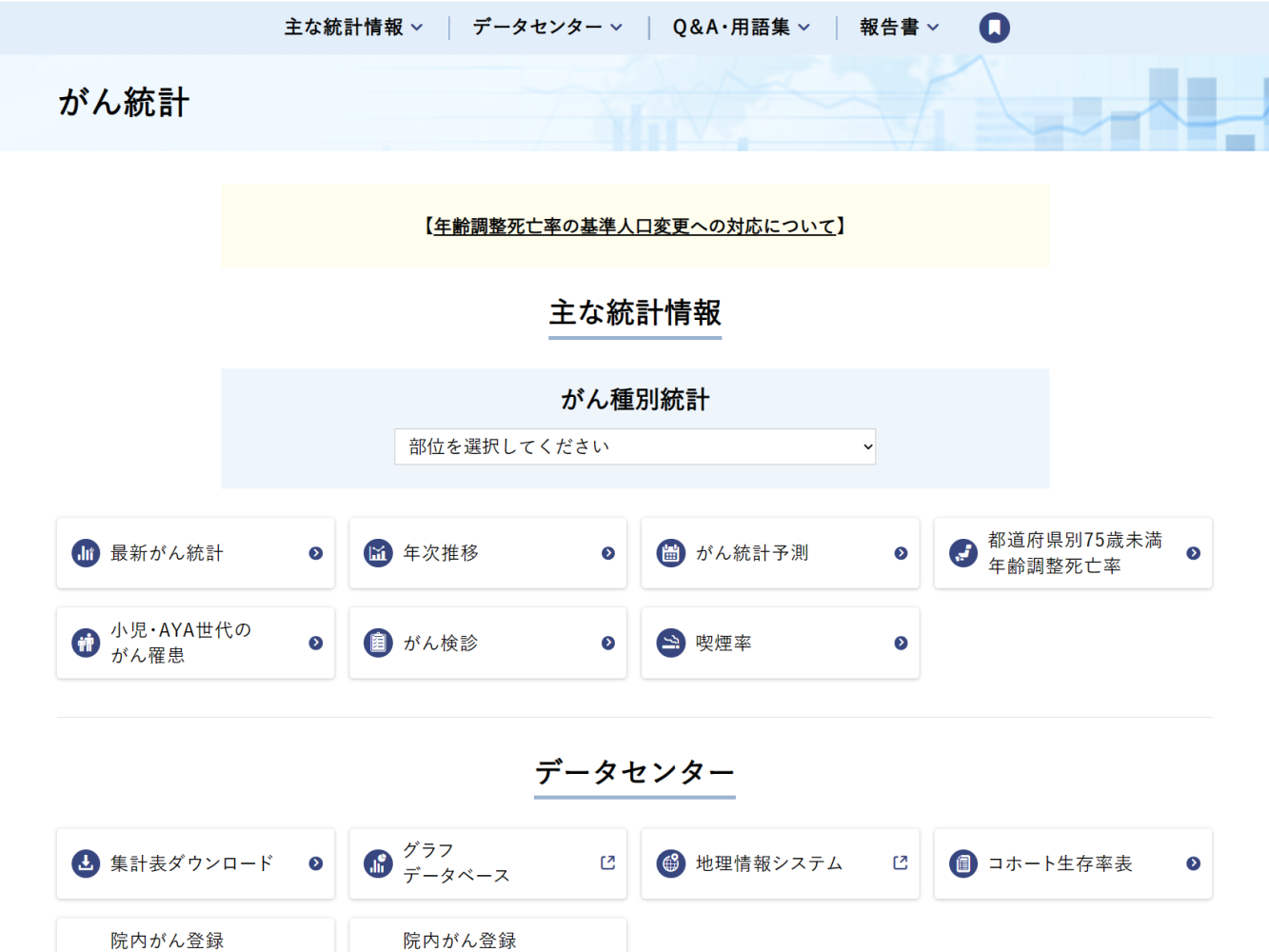1269x952 pixels.
Task: Open the 年齢調整死亡率の基準人口変更 notice link
Action: tap(635, 227)
